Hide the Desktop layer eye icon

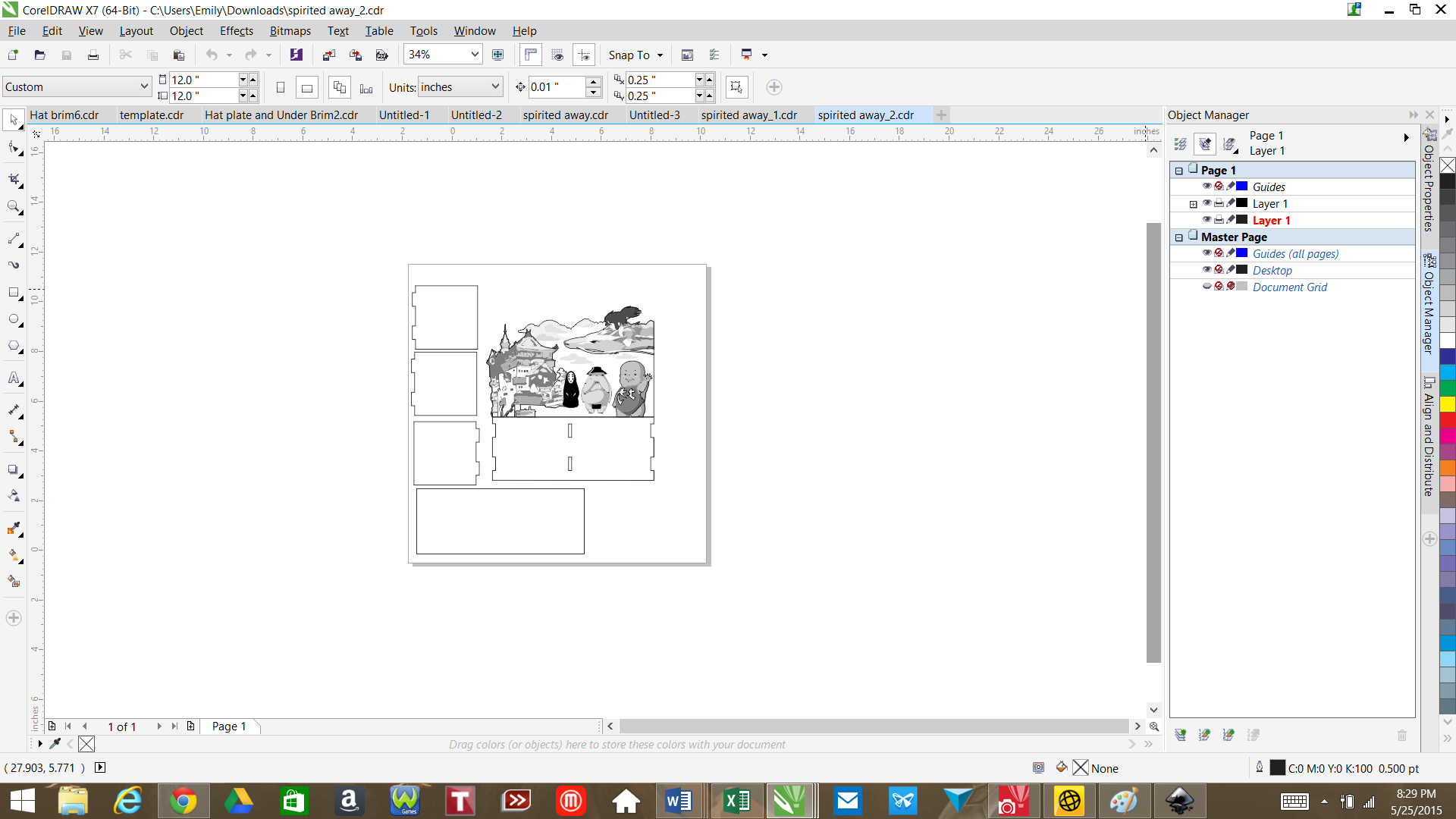click(x=1207, y=270)
